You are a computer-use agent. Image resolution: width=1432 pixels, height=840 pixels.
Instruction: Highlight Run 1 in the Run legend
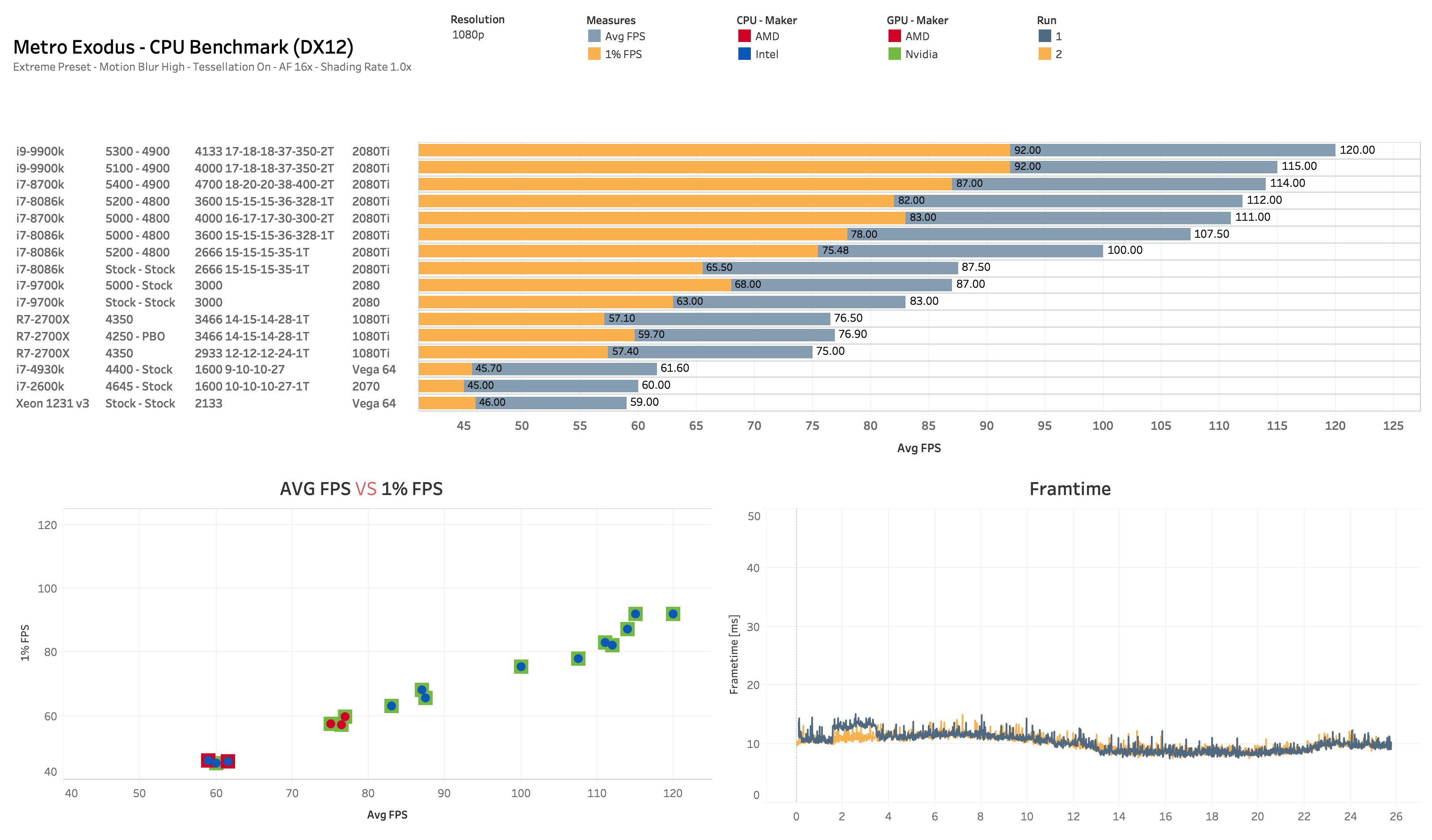tap(1045, 36)
